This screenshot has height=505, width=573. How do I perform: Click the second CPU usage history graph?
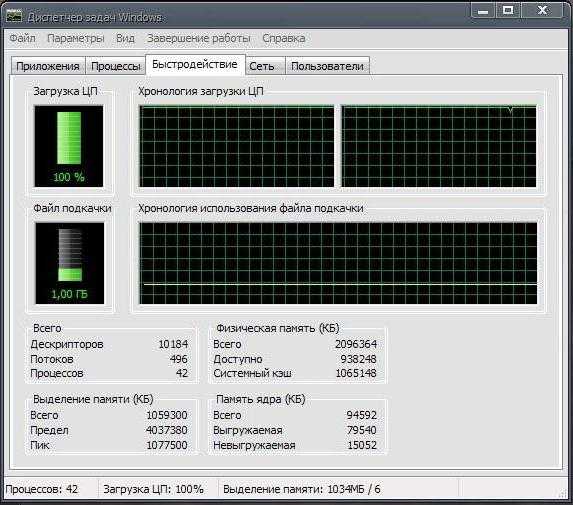pyautogui.click(x=439, y=146)
